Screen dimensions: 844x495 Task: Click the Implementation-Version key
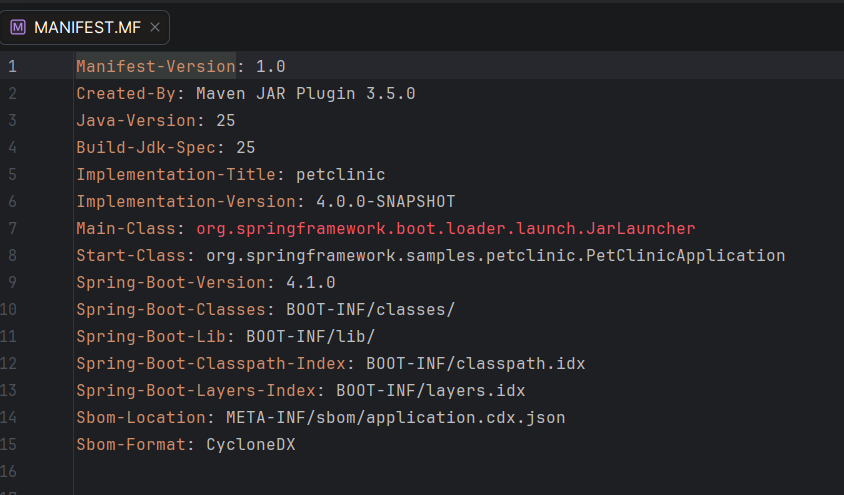point(186,202)
